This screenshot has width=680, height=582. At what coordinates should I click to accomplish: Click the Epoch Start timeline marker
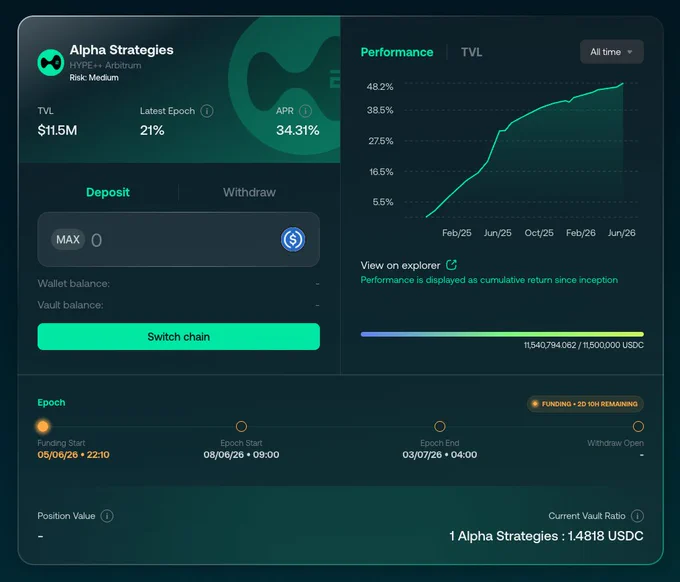click(x=241, y=426)
